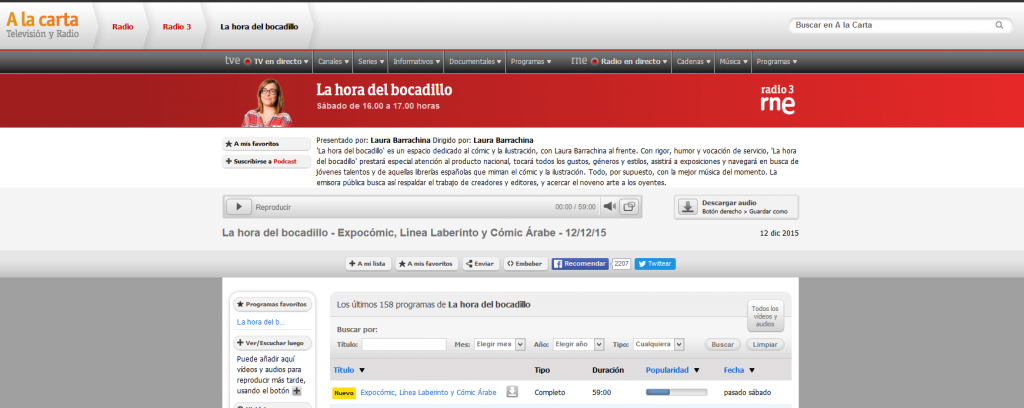Screen dimensions: 1024x408
Task: Go to the Radio breadcrumb
Action: 123,27
